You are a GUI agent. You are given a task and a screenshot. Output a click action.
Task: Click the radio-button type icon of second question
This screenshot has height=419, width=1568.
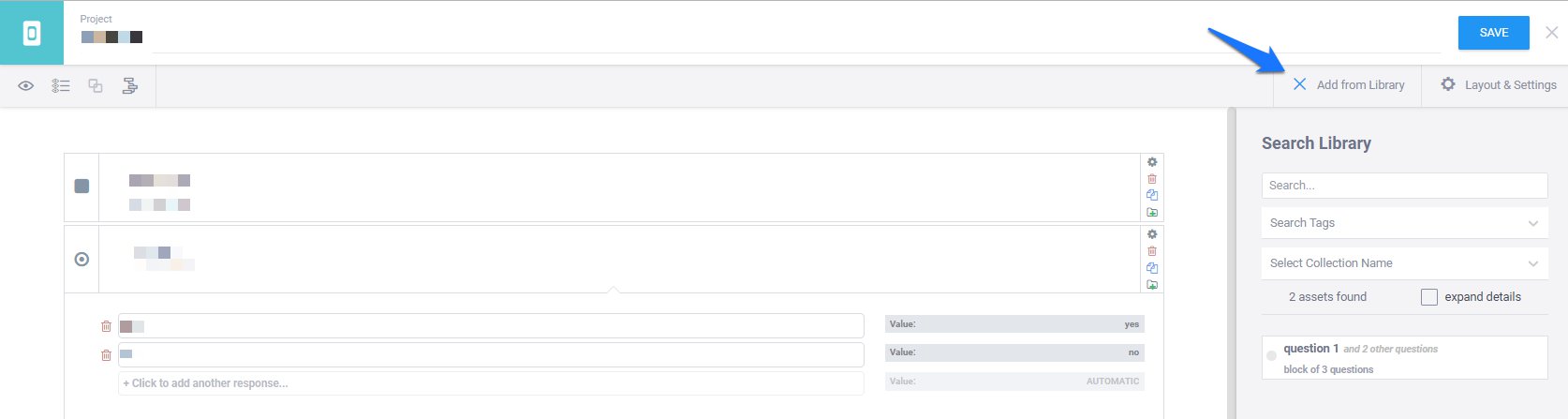pos(81,259)
